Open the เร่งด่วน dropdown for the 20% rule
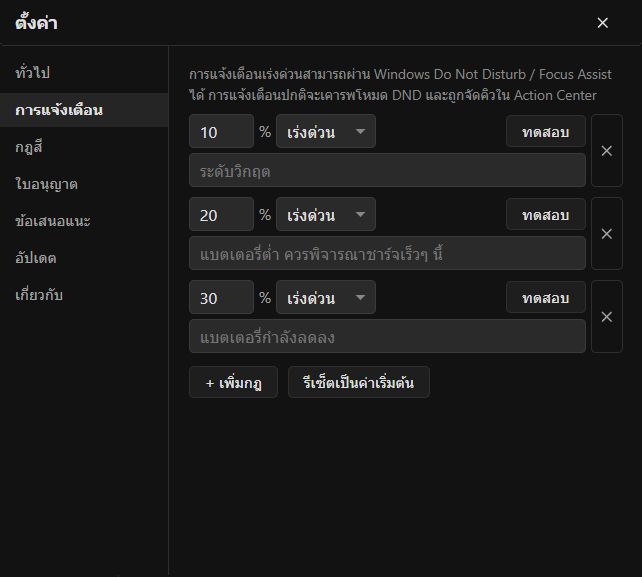 pos(326,214)
